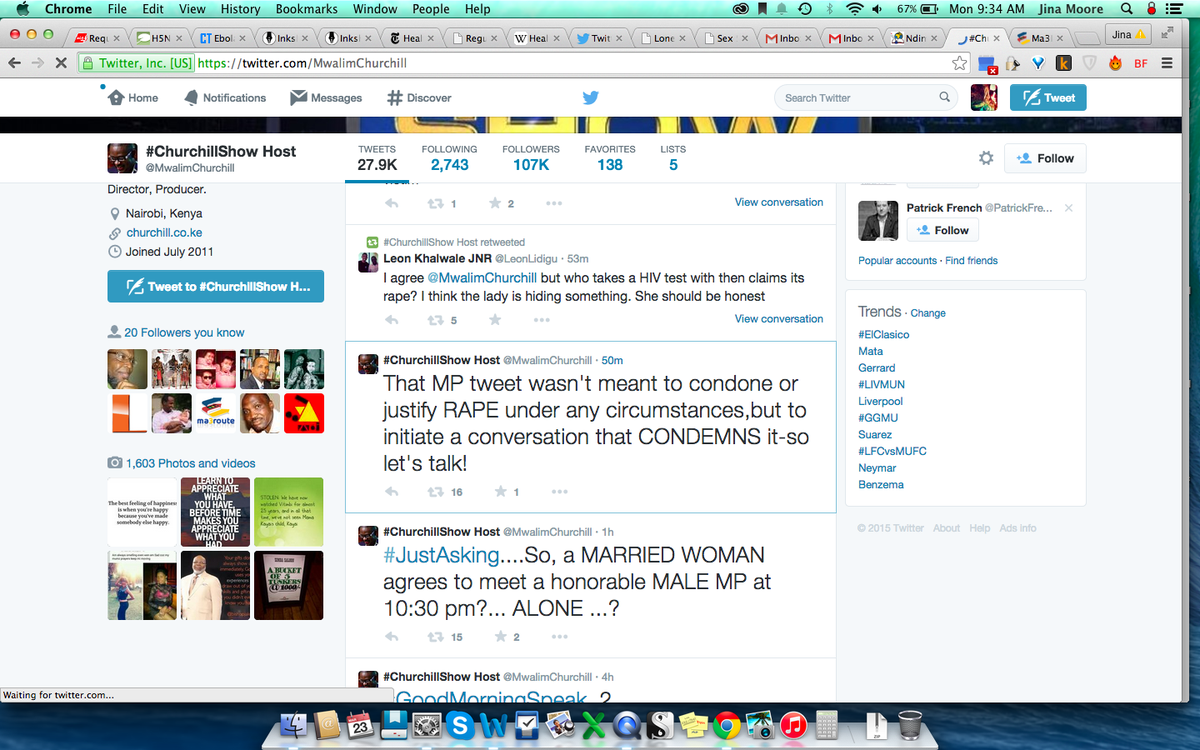Switch to the Twit browser tab
This screenshot has width=1200, height=750.
point(599,38)
